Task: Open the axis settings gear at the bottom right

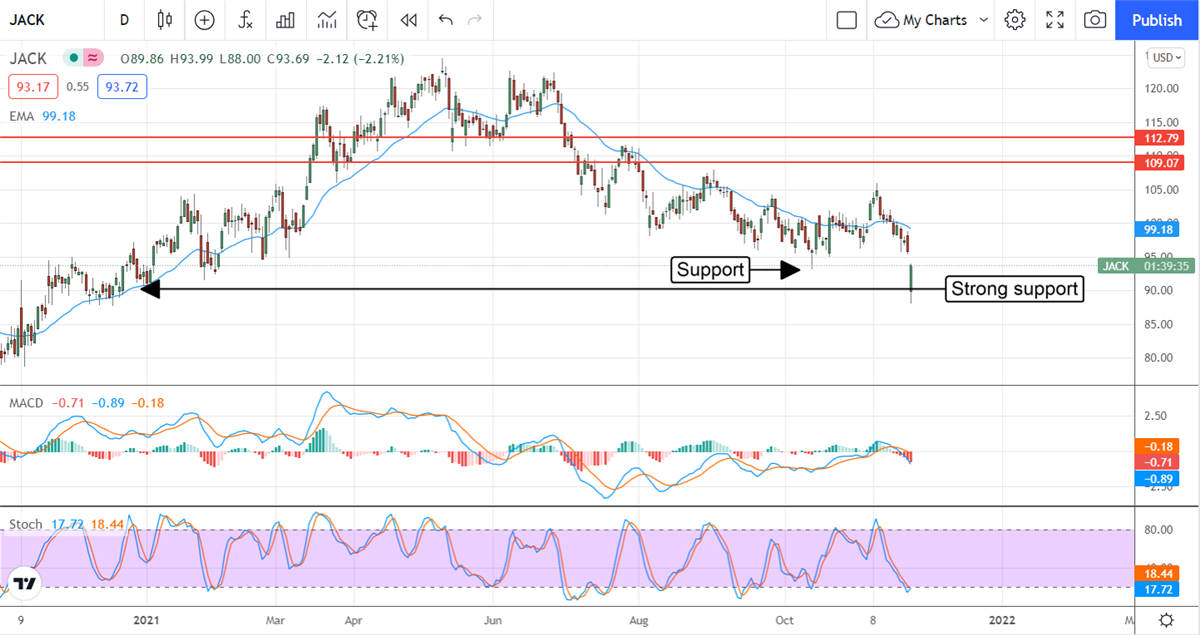Action: tap(1166, 621)
